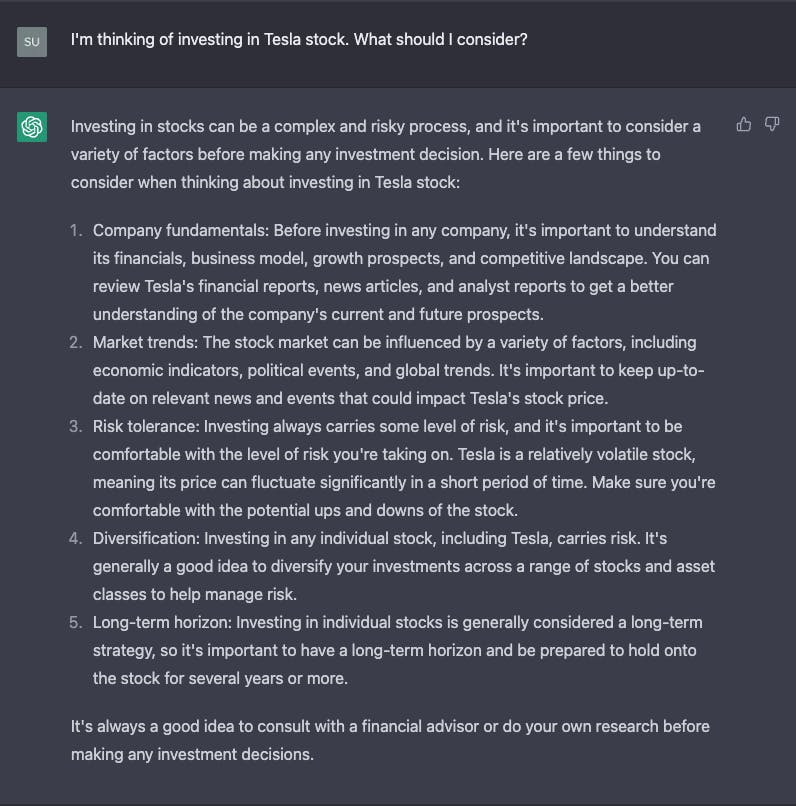Click the line 'the stock for several years or more'
Screen dimensions: 796x806
click(220, 679)
